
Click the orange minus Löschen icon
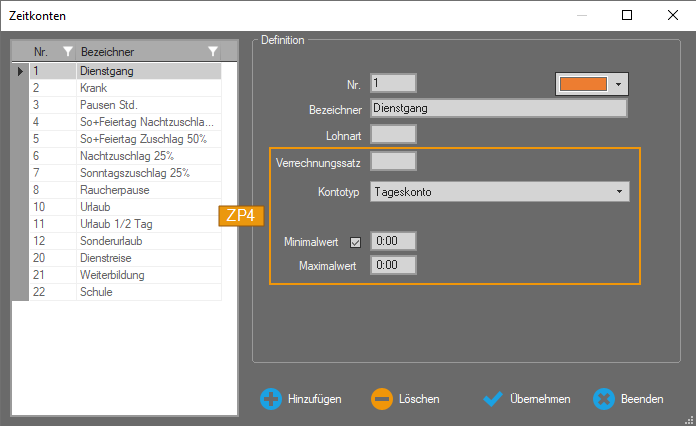[381, 399]
